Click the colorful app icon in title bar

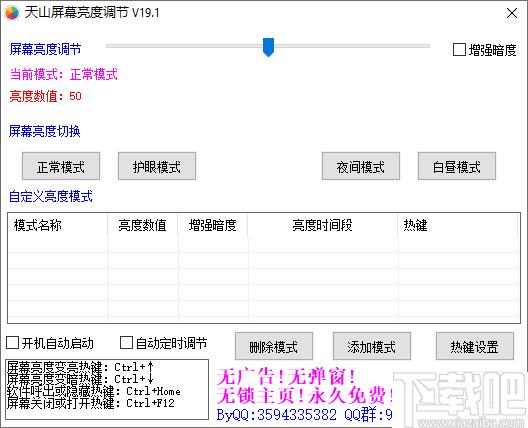[12, 13]
